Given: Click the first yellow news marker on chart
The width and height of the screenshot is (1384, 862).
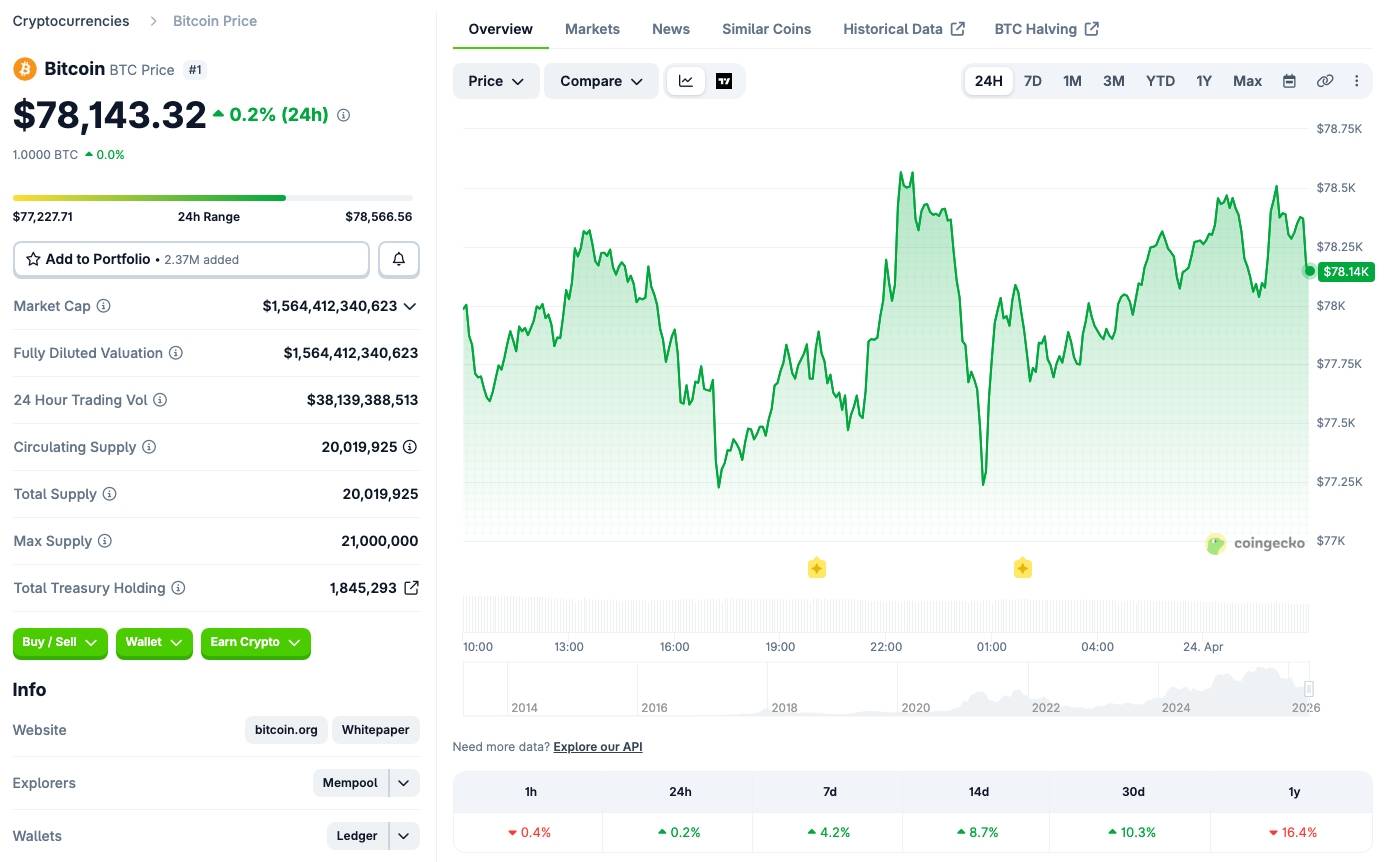Looking at the screenshot, I should point(816,568).
